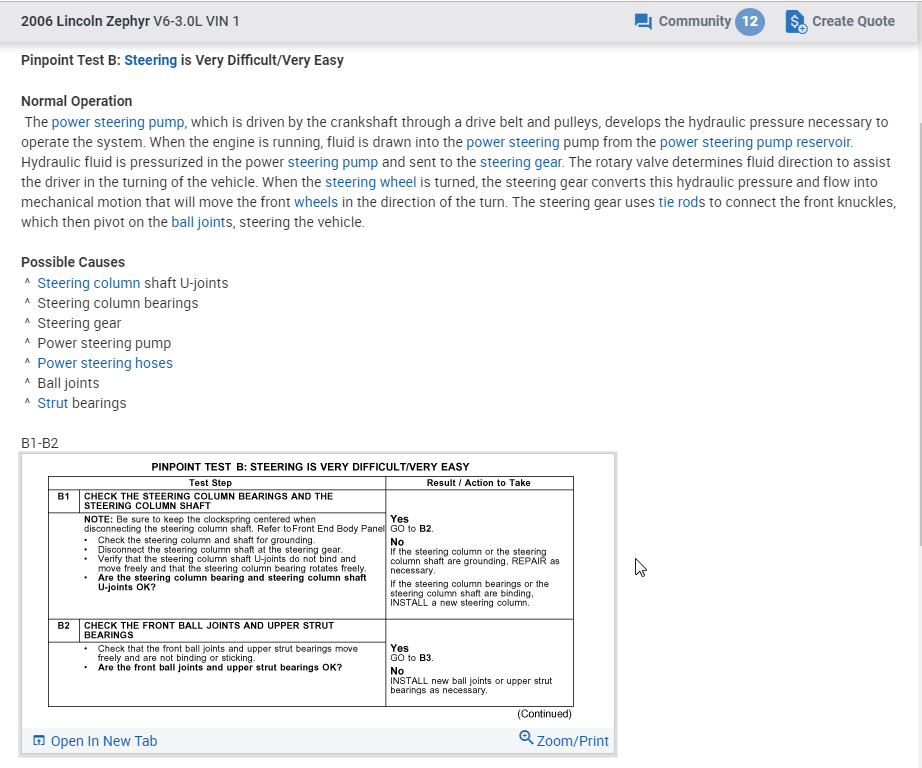Open In New Tab text link
Screen dimensions: 922x768
click(104, 741)
